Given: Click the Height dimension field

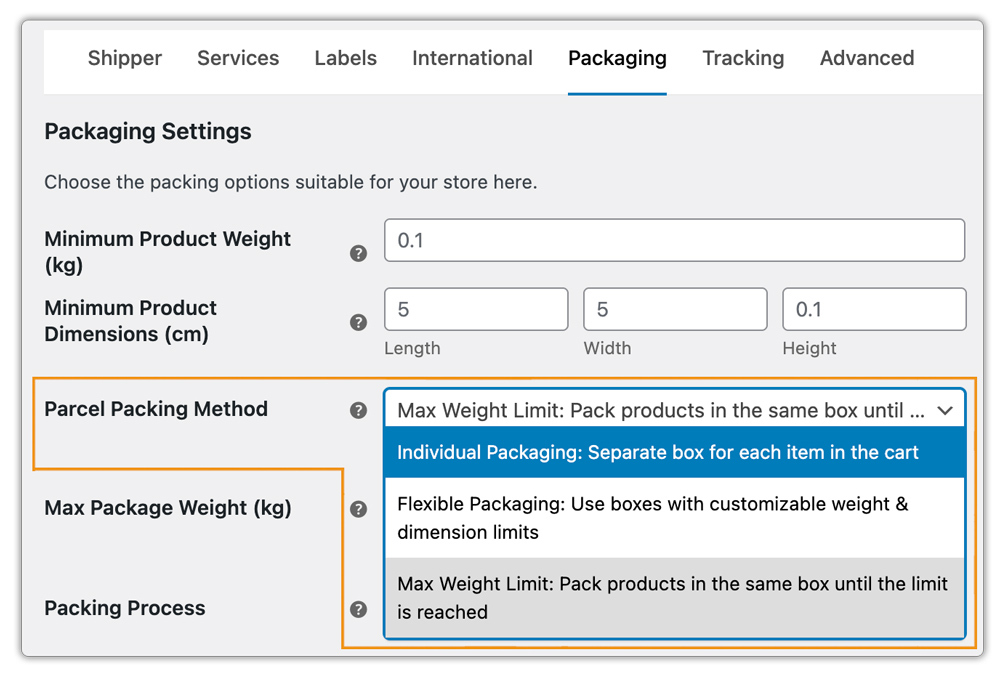Looking at the screenshot, I should pos(873,309).
